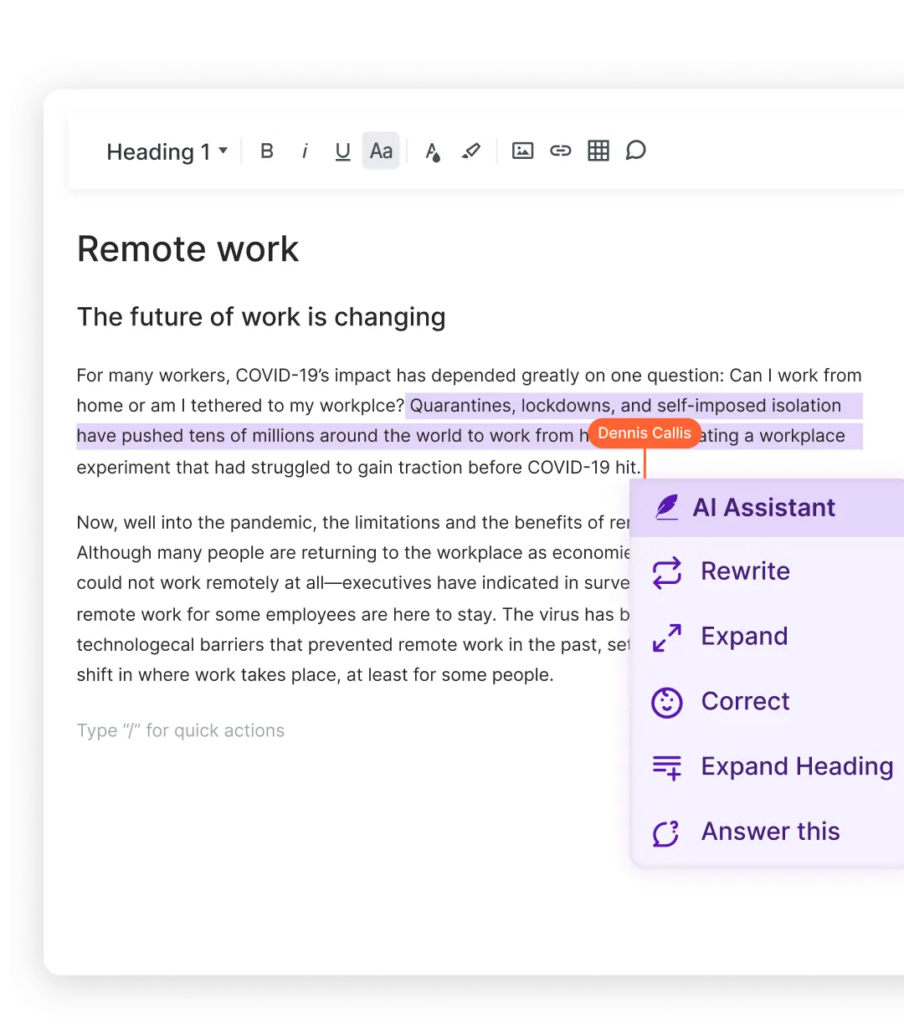Image resolution: width=904 pixels, height=1024 pixels.
Task: Toggle italic formatting
Action: [304, 151]
